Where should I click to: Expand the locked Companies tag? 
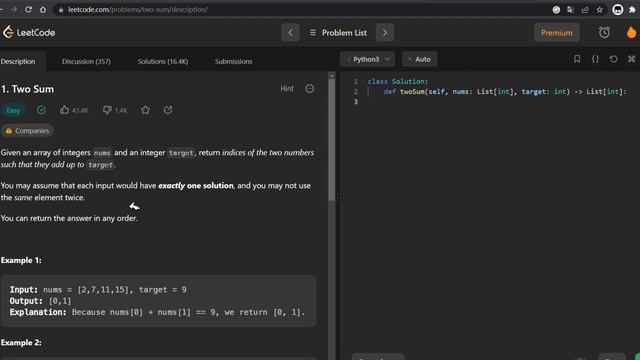tap(27, 131)
